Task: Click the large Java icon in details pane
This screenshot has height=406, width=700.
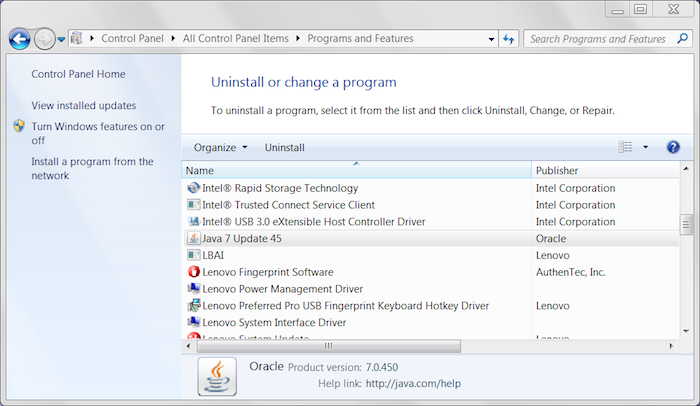Action: (x=217, y=377)
